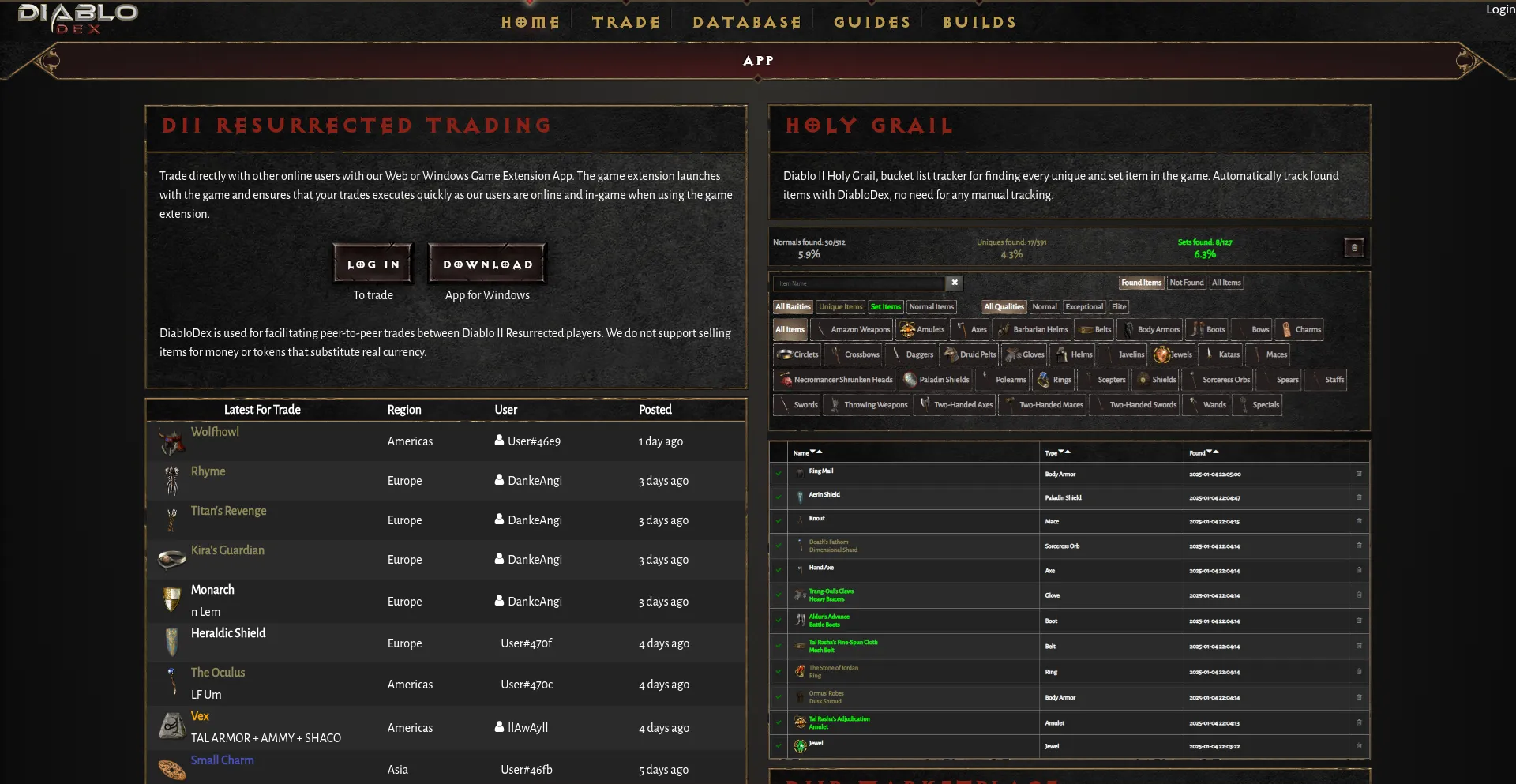Select the Jewels category filter
This screenshot has height=784, width=1516.
pyautogui.click(x=1172, y=354)
